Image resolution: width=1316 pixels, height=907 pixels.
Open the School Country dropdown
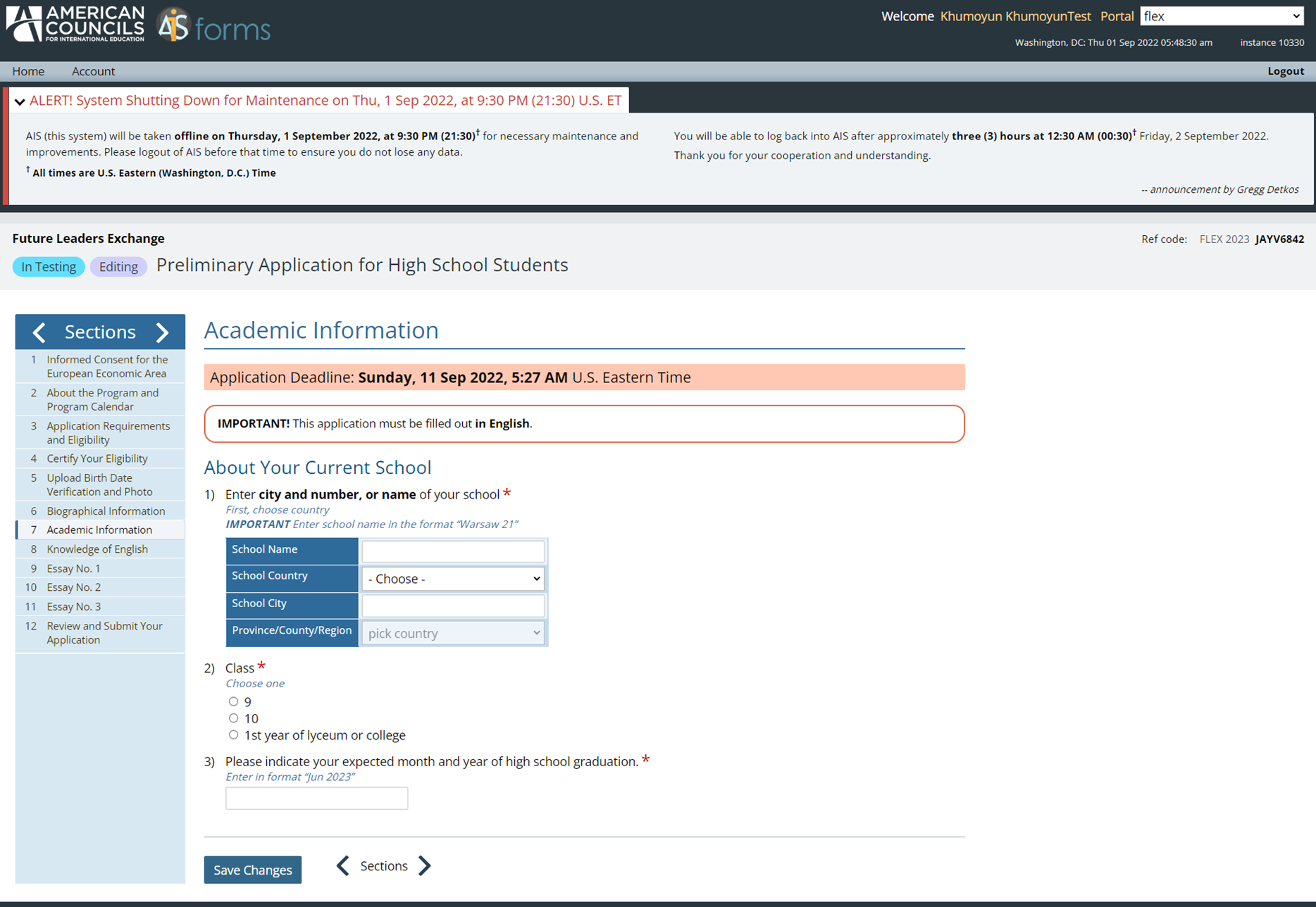pyautogui.click(x=453, y=579)
